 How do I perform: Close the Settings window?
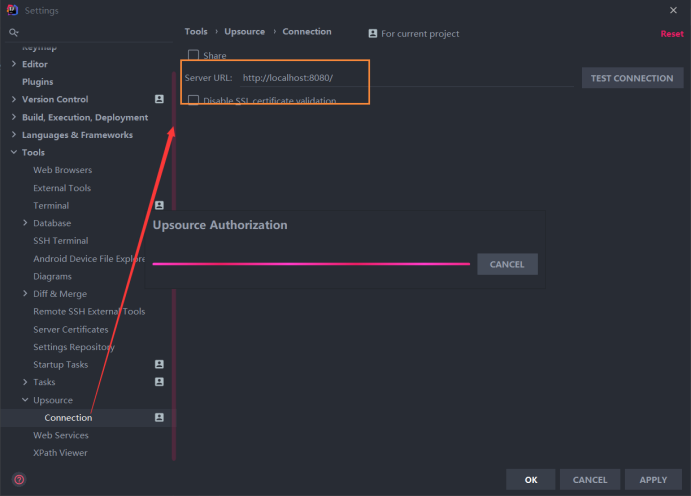coord(673,10)
